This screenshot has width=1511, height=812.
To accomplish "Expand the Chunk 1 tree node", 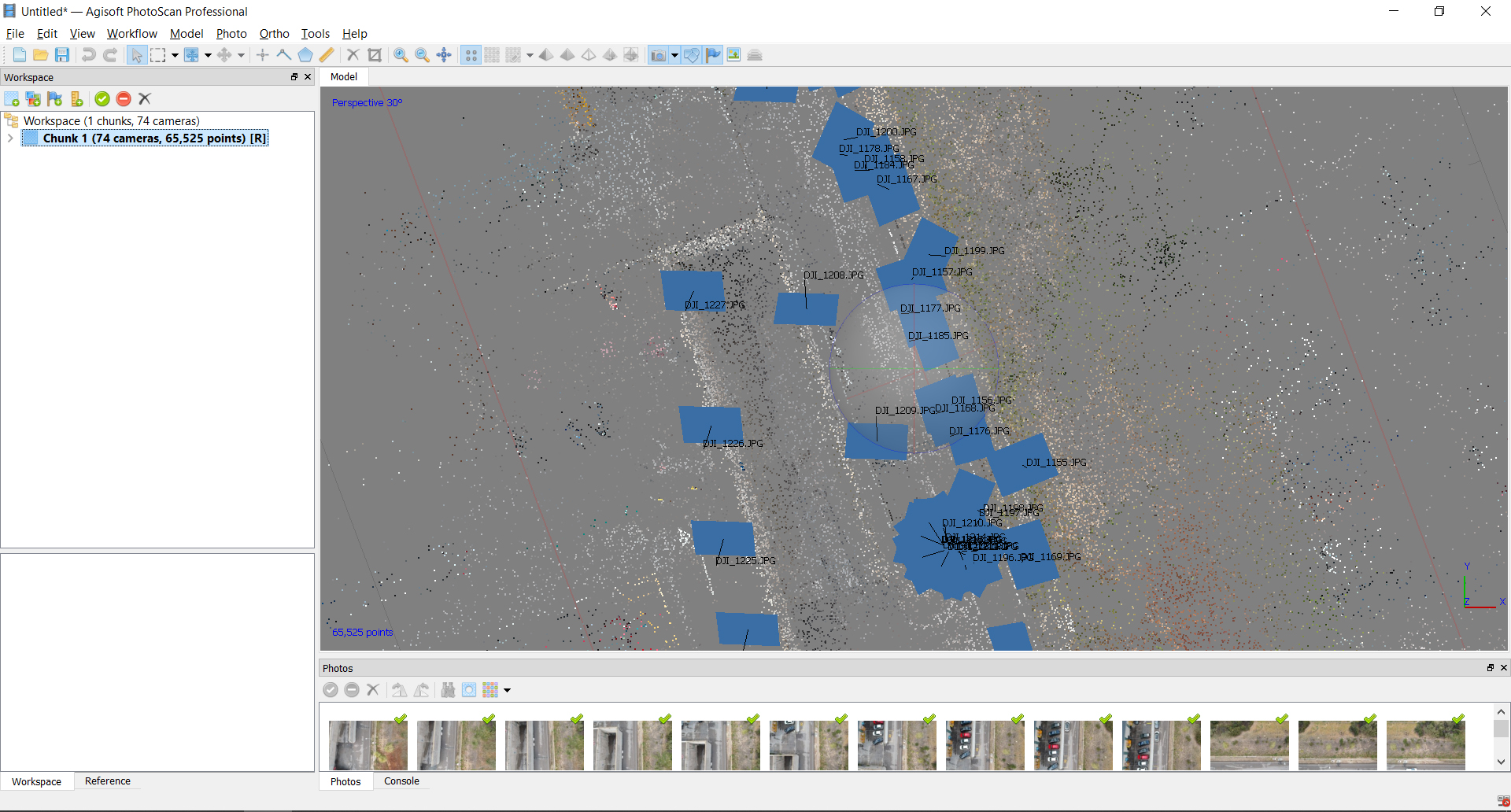I will pyautogui.click(x=10, y=138).
